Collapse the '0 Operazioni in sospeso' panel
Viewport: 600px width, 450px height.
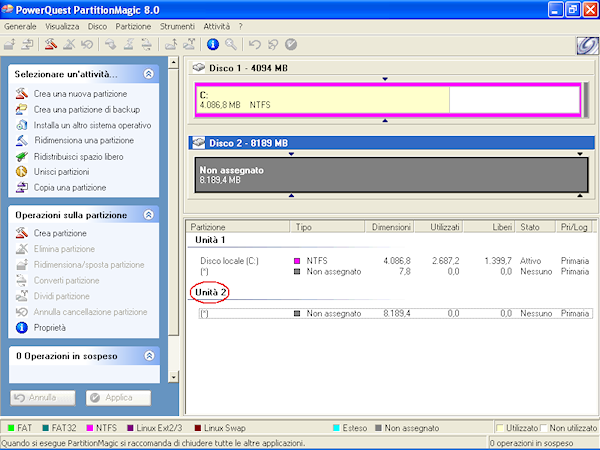coord(148,356)
